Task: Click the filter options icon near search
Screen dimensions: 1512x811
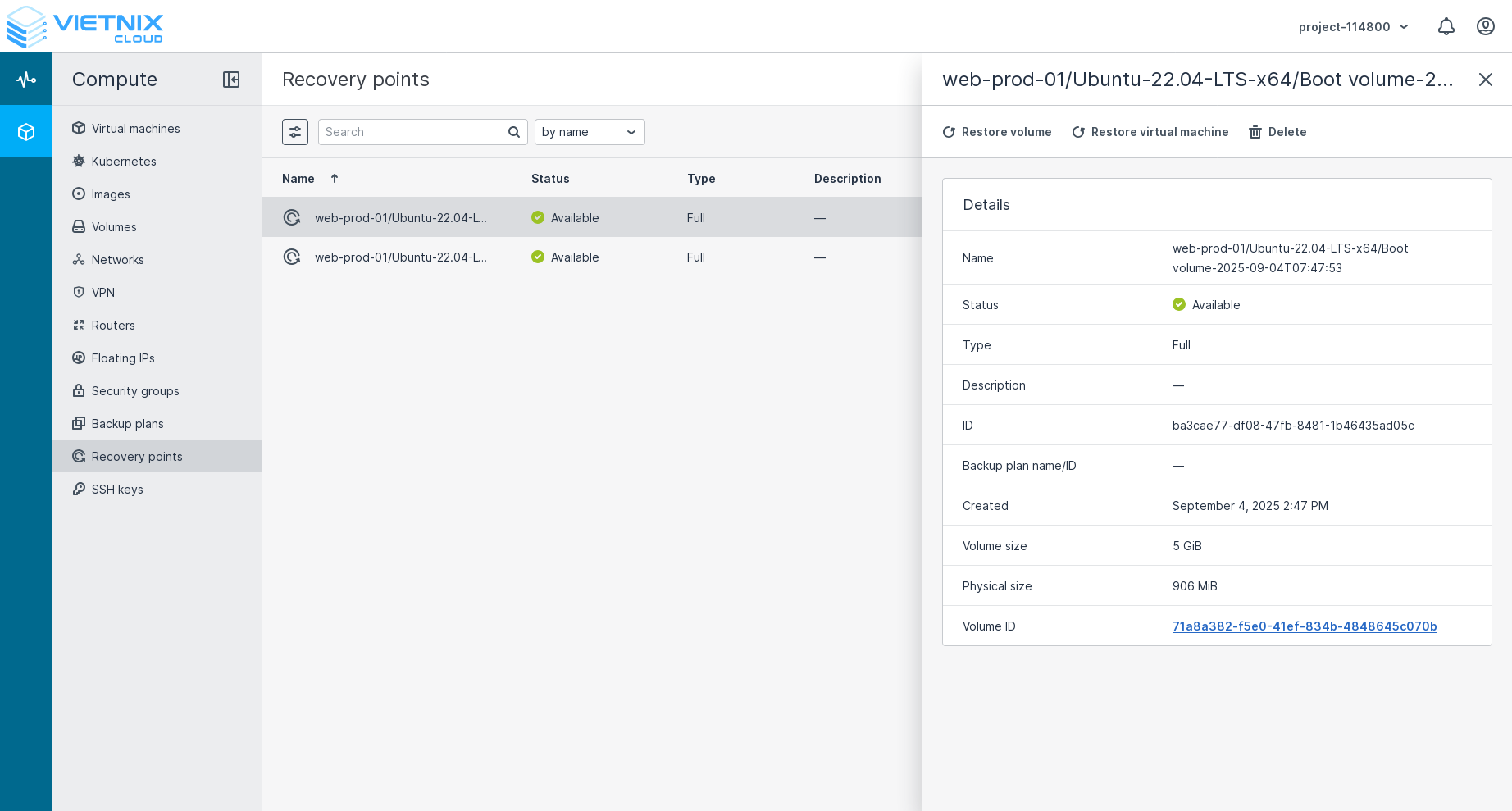Action: [295, 132]
